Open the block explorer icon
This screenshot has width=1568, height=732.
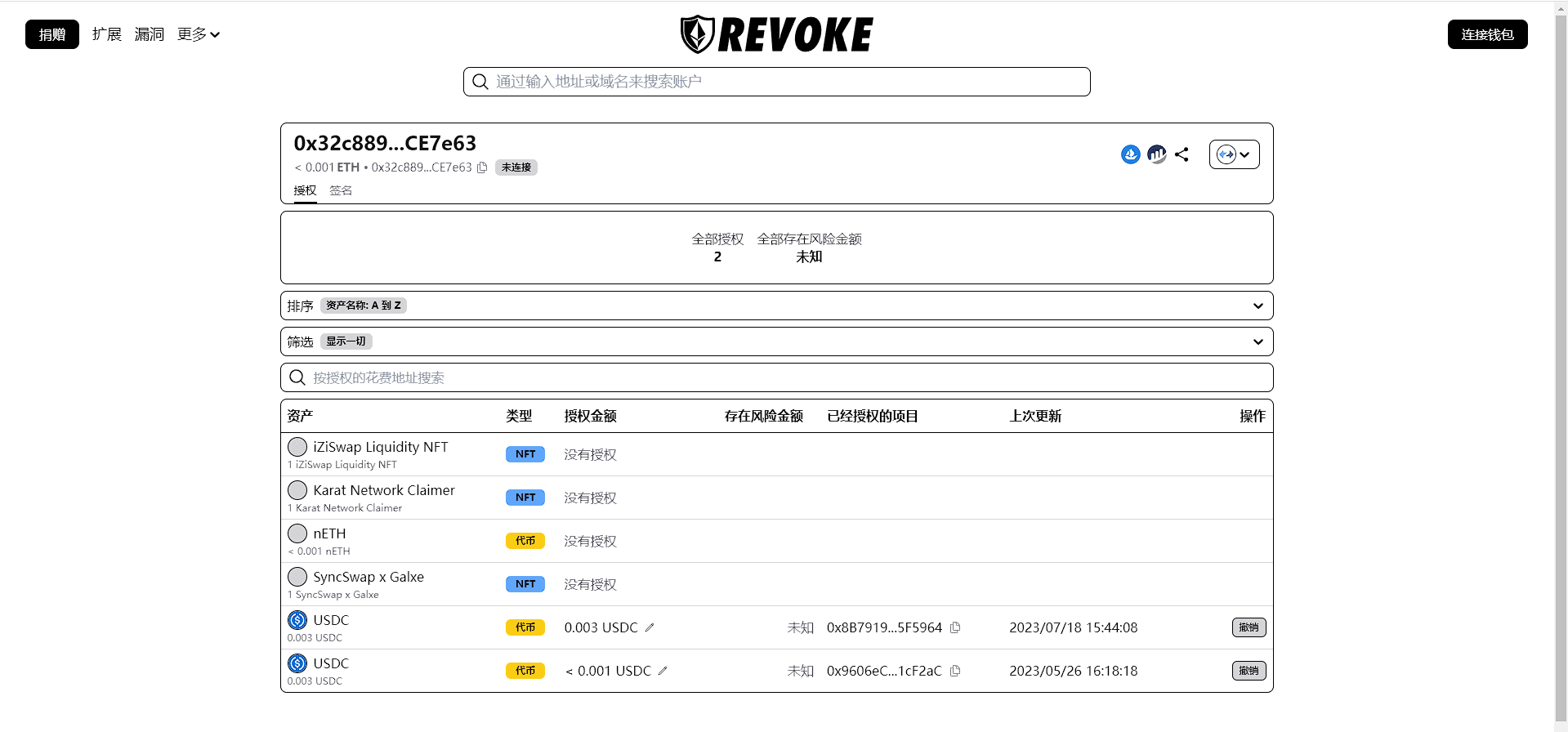1156,154
